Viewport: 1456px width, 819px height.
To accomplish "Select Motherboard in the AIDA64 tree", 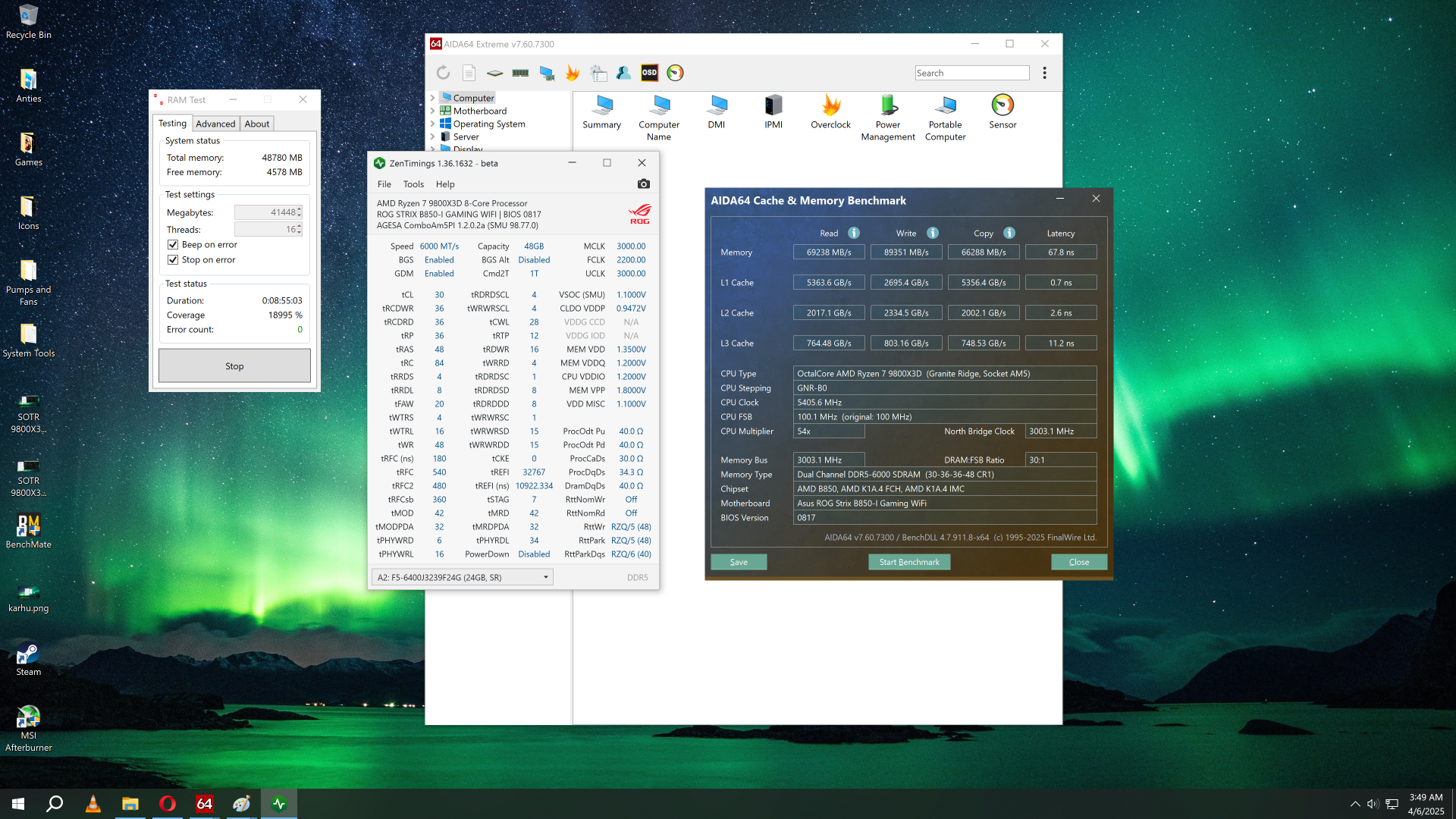I will click(x=479, y=111).
